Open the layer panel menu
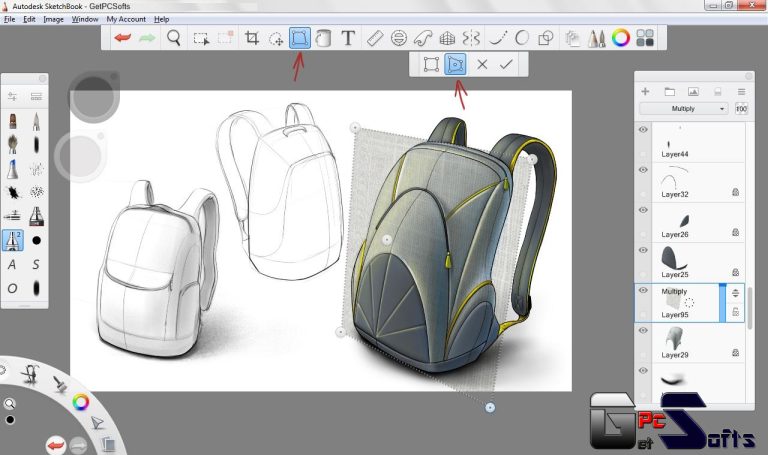This screenshot has height=455, width=768. tap(742, 92)
